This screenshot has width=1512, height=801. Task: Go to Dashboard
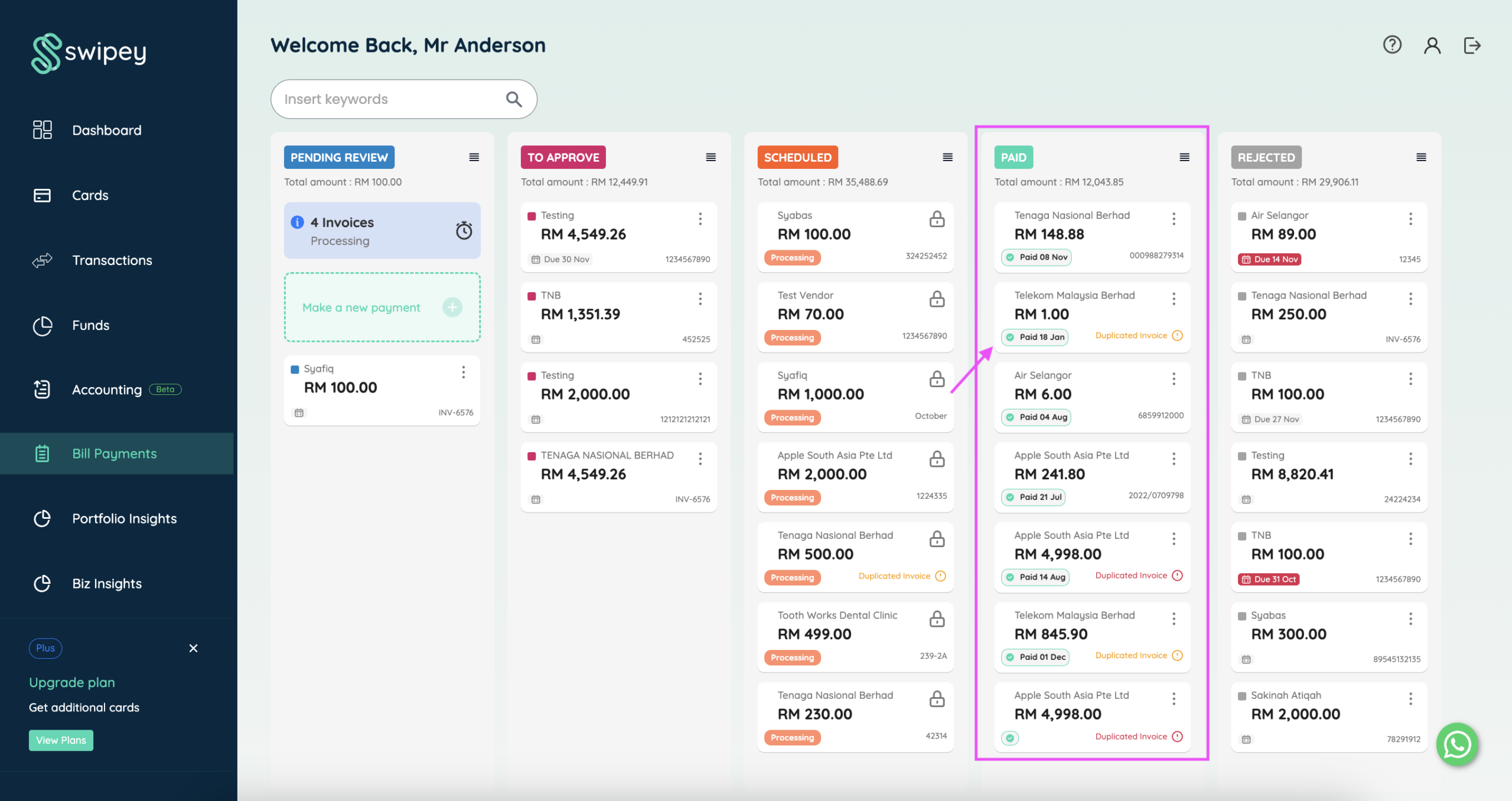coord(106,130)
